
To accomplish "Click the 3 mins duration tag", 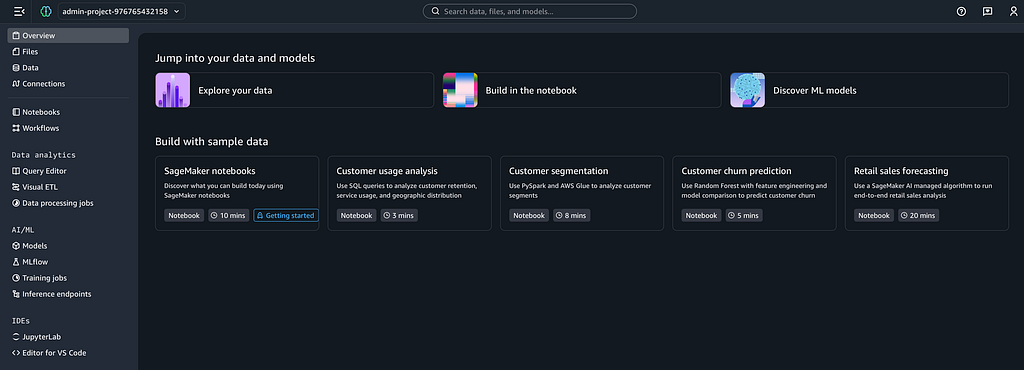I will tap(399, 215).
